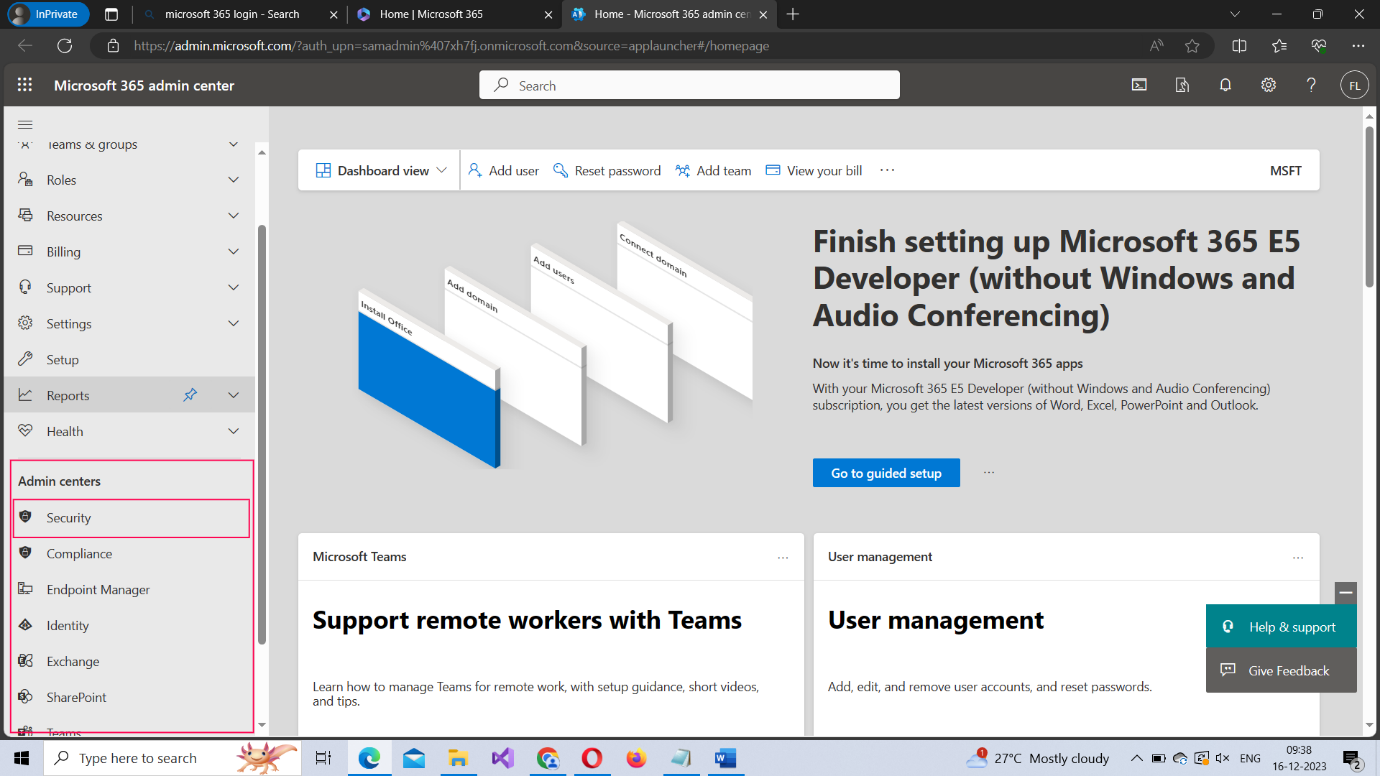Collapse the navigation menu with the hamburger icon
The height and width of the screenshot is (776, 1380).
tap(25, 124)
